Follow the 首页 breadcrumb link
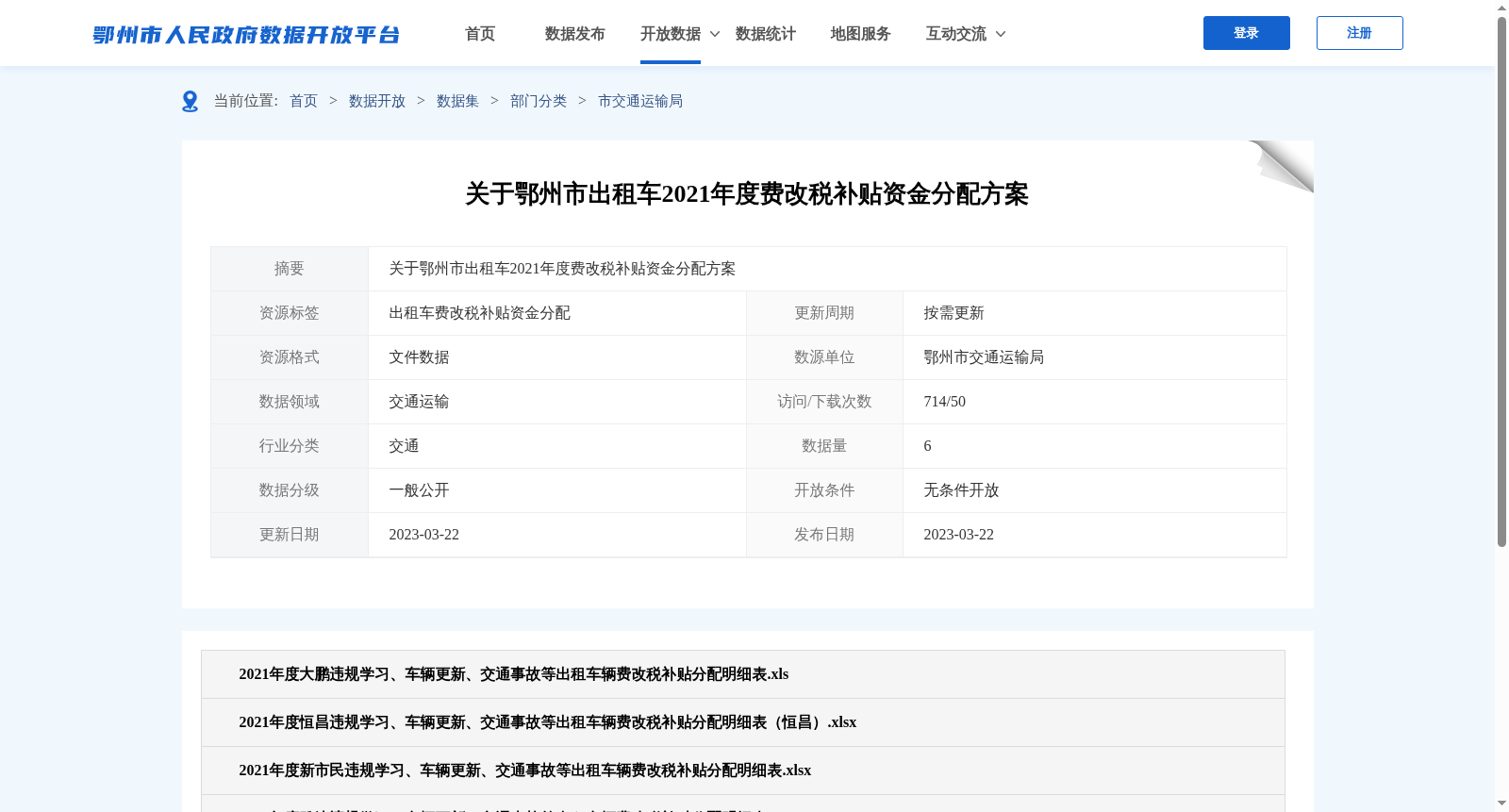Image resolution: width=1509 pixels, height=812 pixels. (304, 101)
